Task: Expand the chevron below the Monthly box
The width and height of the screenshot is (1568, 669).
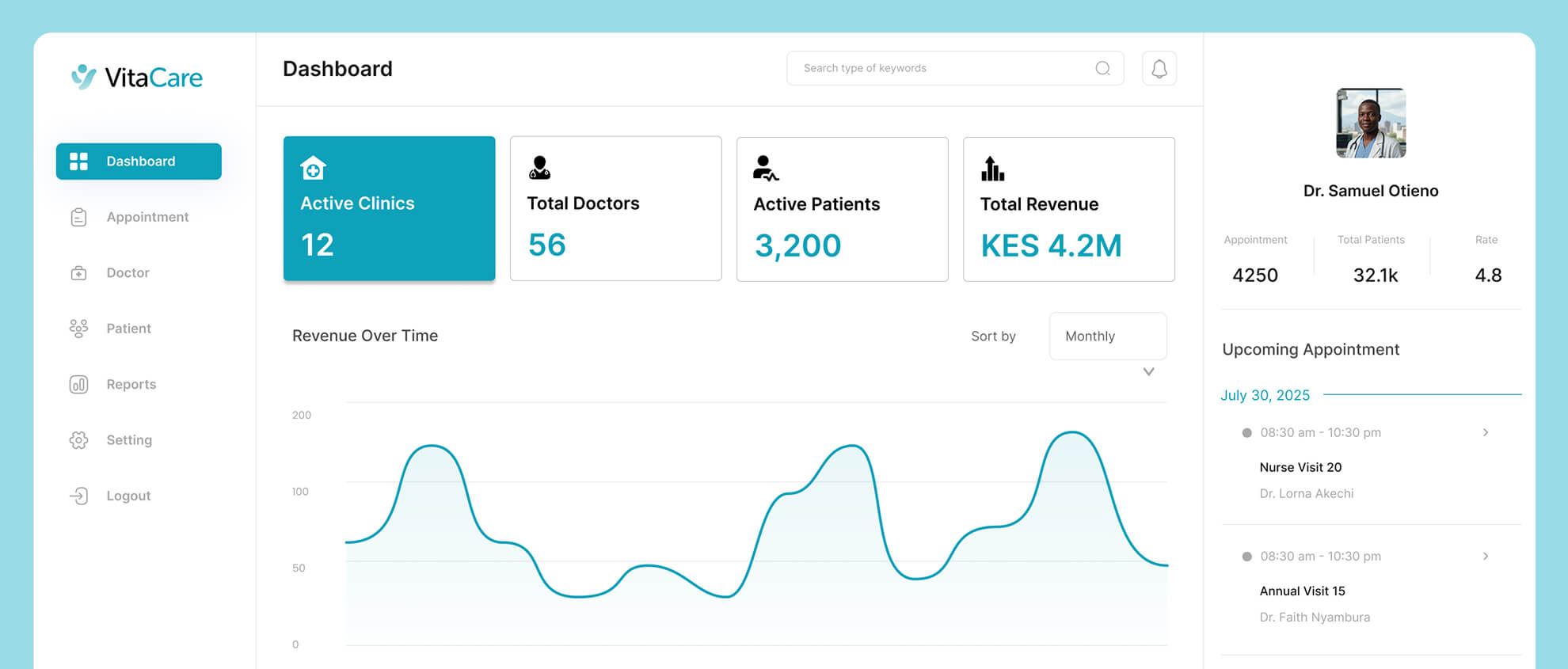Action: pyautogui.click(x=1148, y=372)
